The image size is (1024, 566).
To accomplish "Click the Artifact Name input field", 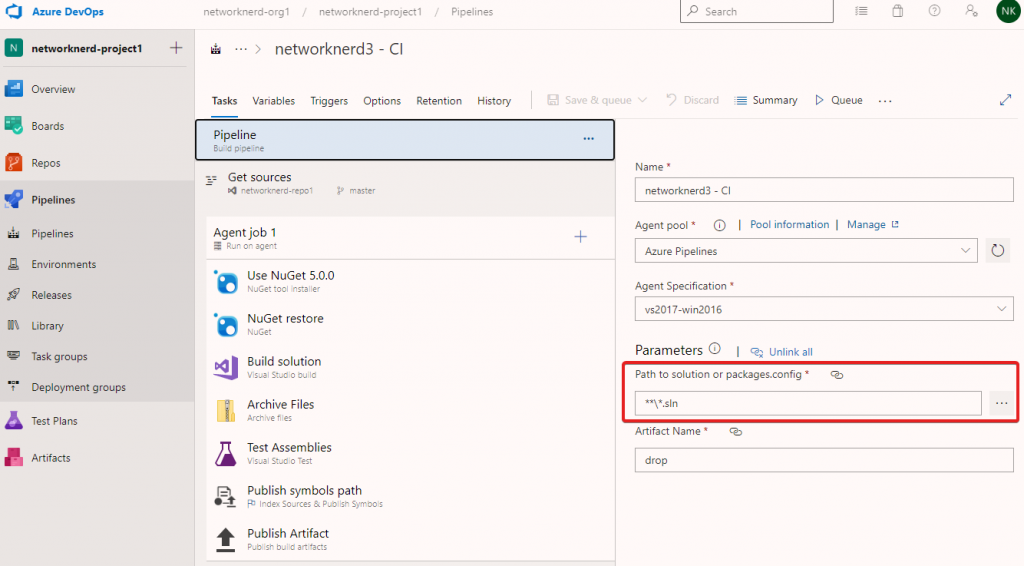I will point(824,460).
